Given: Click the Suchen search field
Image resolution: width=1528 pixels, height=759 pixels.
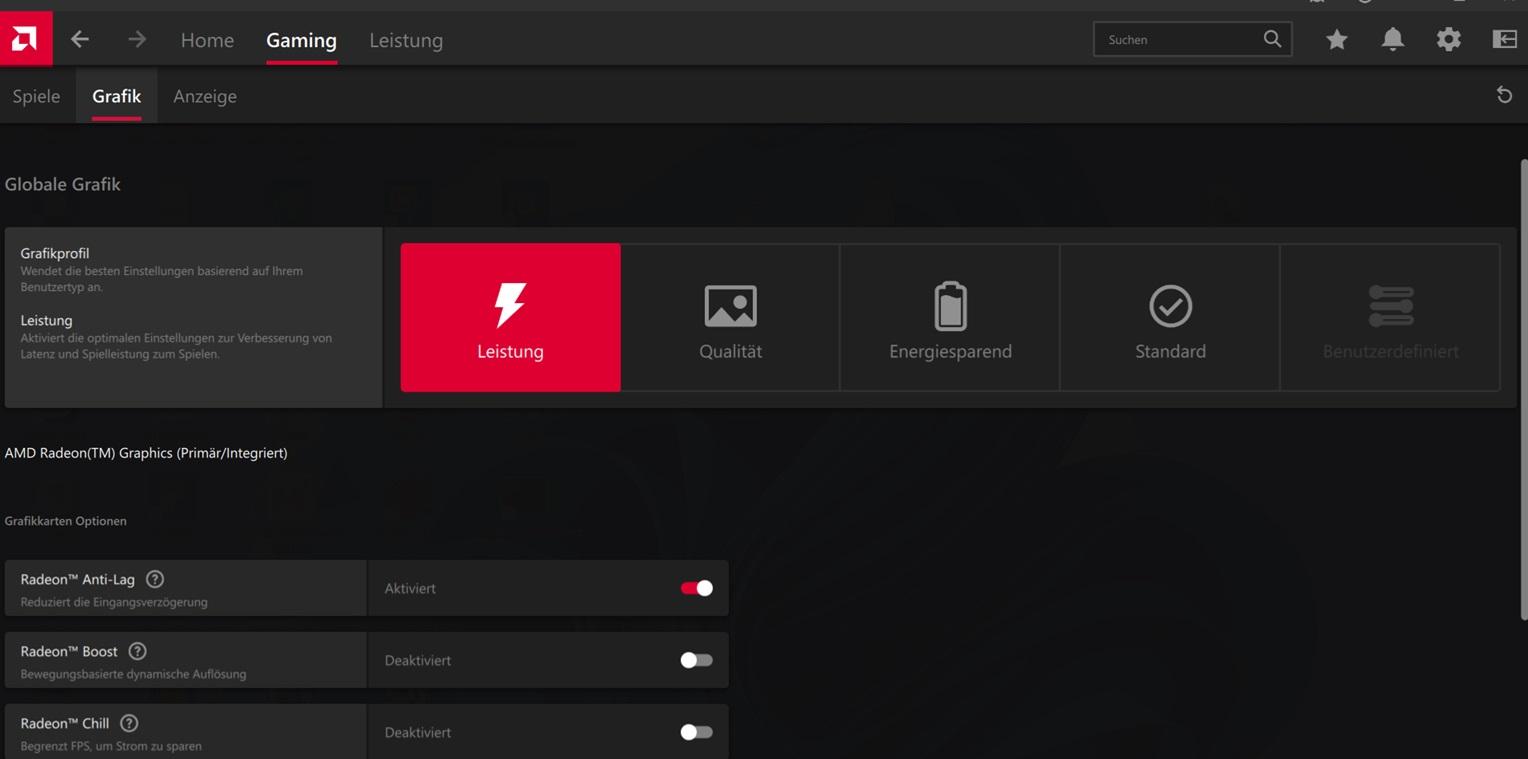Looking at the screenshot, I should pyautogui.click(x=1178, y=39).
